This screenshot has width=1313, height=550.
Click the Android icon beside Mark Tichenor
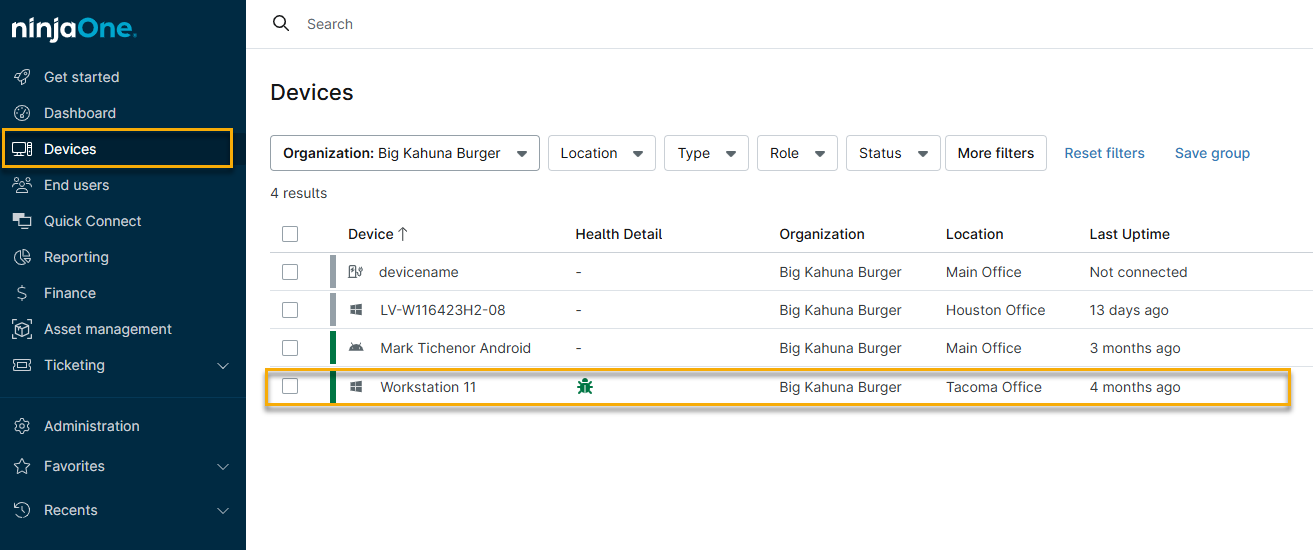[x=356, y=348]
